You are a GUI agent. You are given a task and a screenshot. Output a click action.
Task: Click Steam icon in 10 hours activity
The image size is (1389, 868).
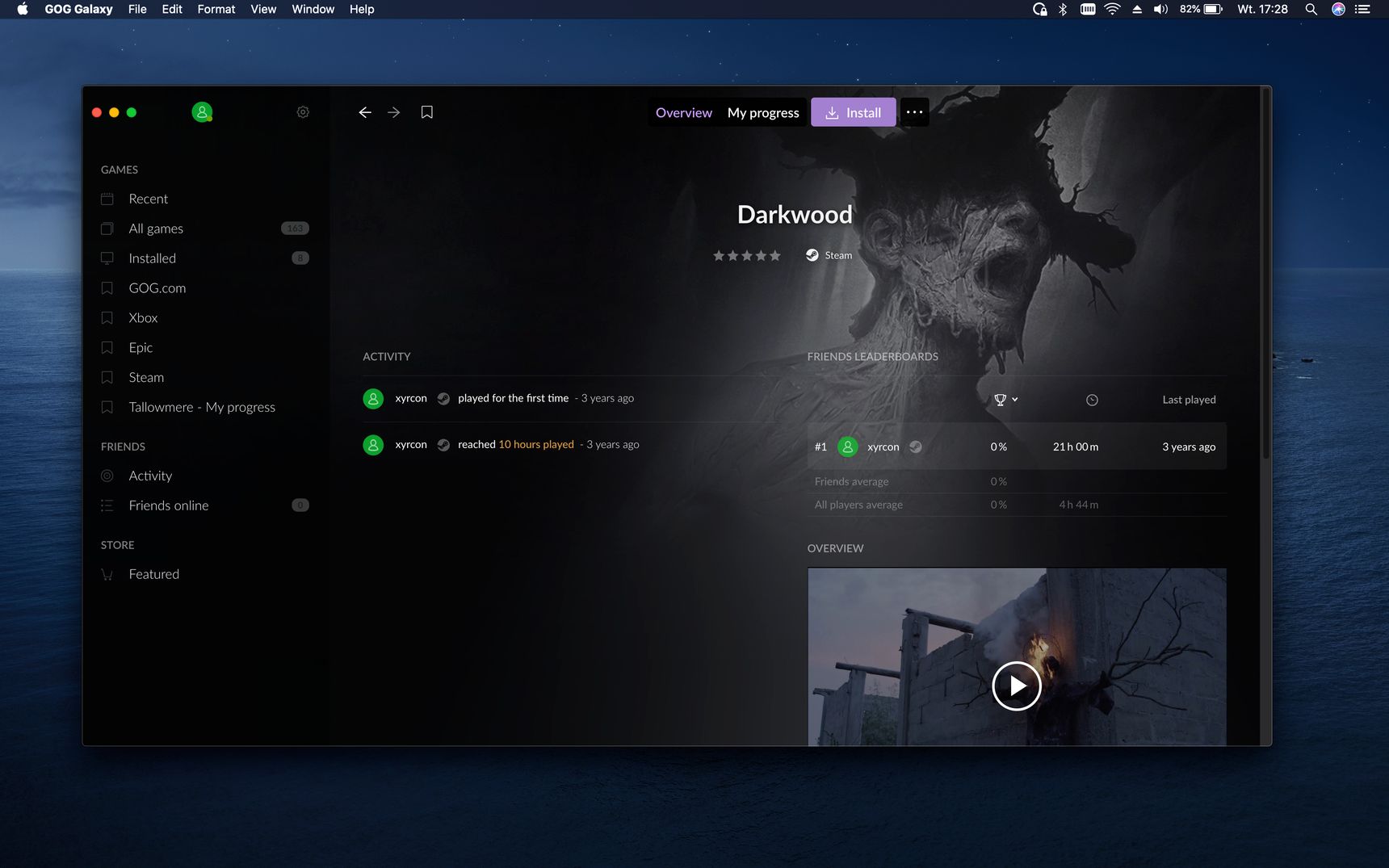(x=443, y=445)
